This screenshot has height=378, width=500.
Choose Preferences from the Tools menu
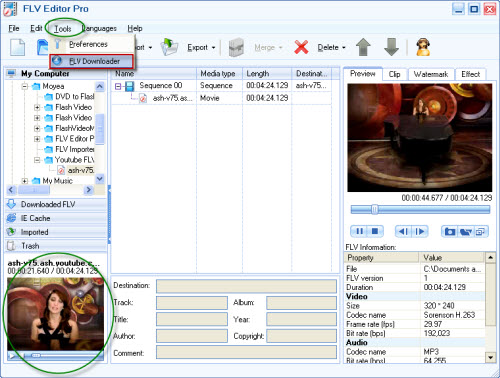[88, 44]
